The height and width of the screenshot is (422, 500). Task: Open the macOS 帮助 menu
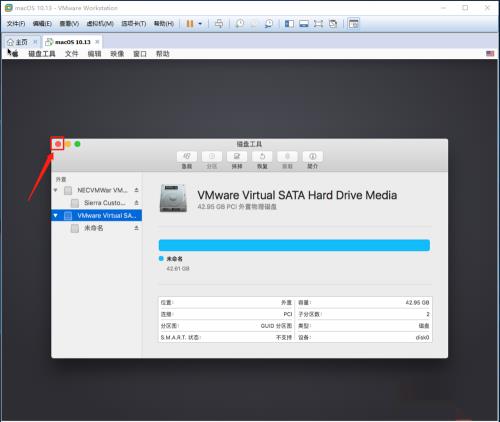point(163,54)
